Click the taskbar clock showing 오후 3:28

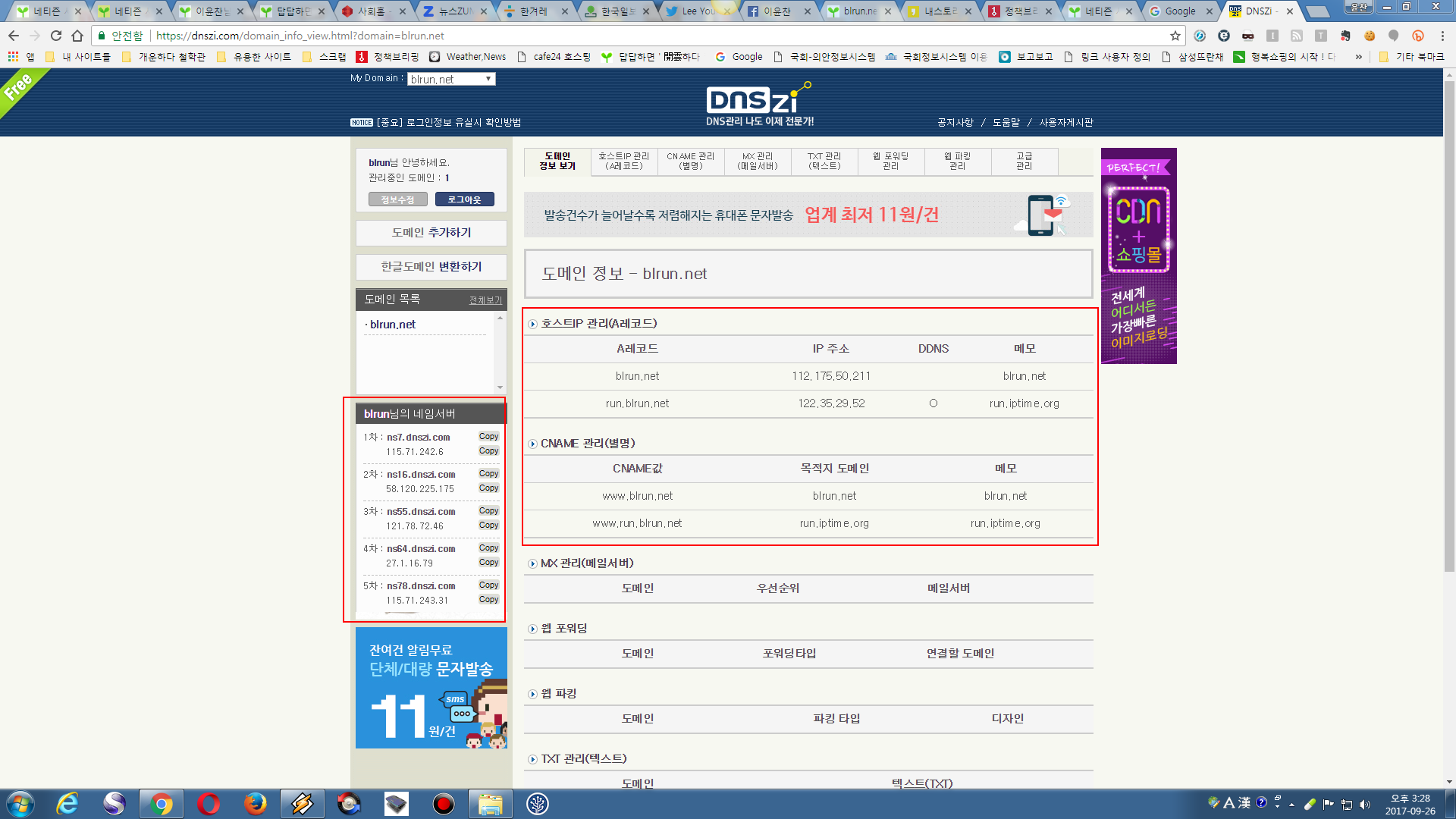coord(1410,805)
